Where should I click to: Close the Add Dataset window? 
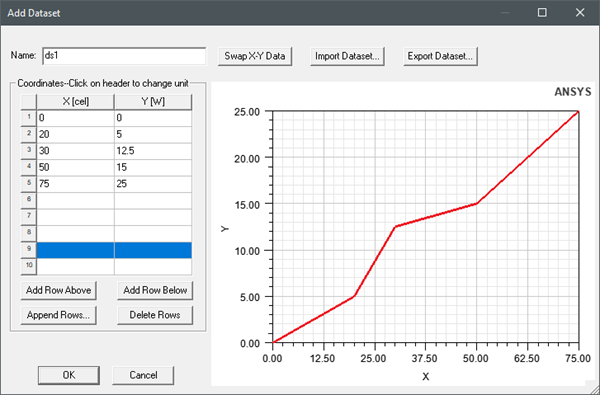580,13
